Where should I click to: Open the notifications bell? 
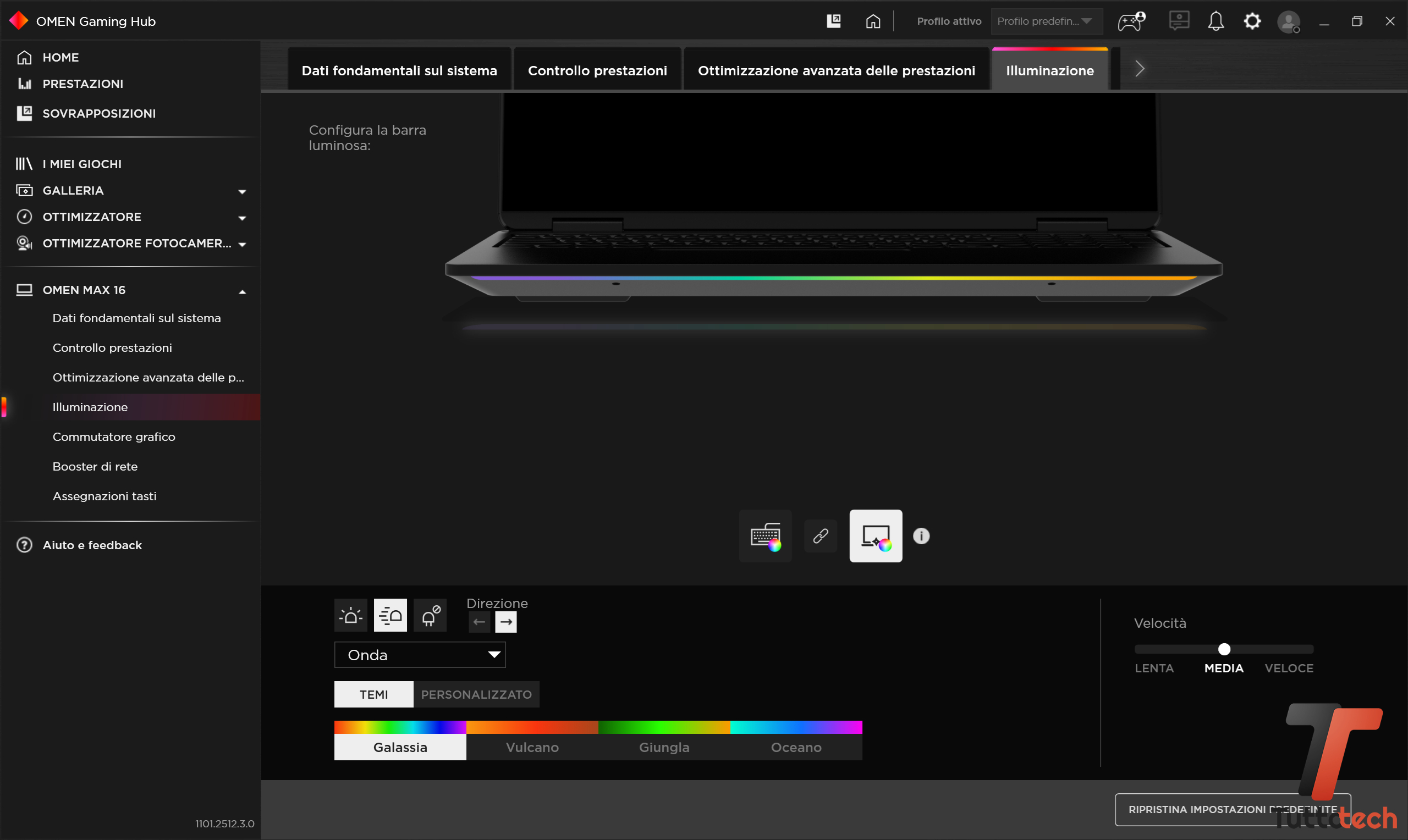(x=1215, y=21)
